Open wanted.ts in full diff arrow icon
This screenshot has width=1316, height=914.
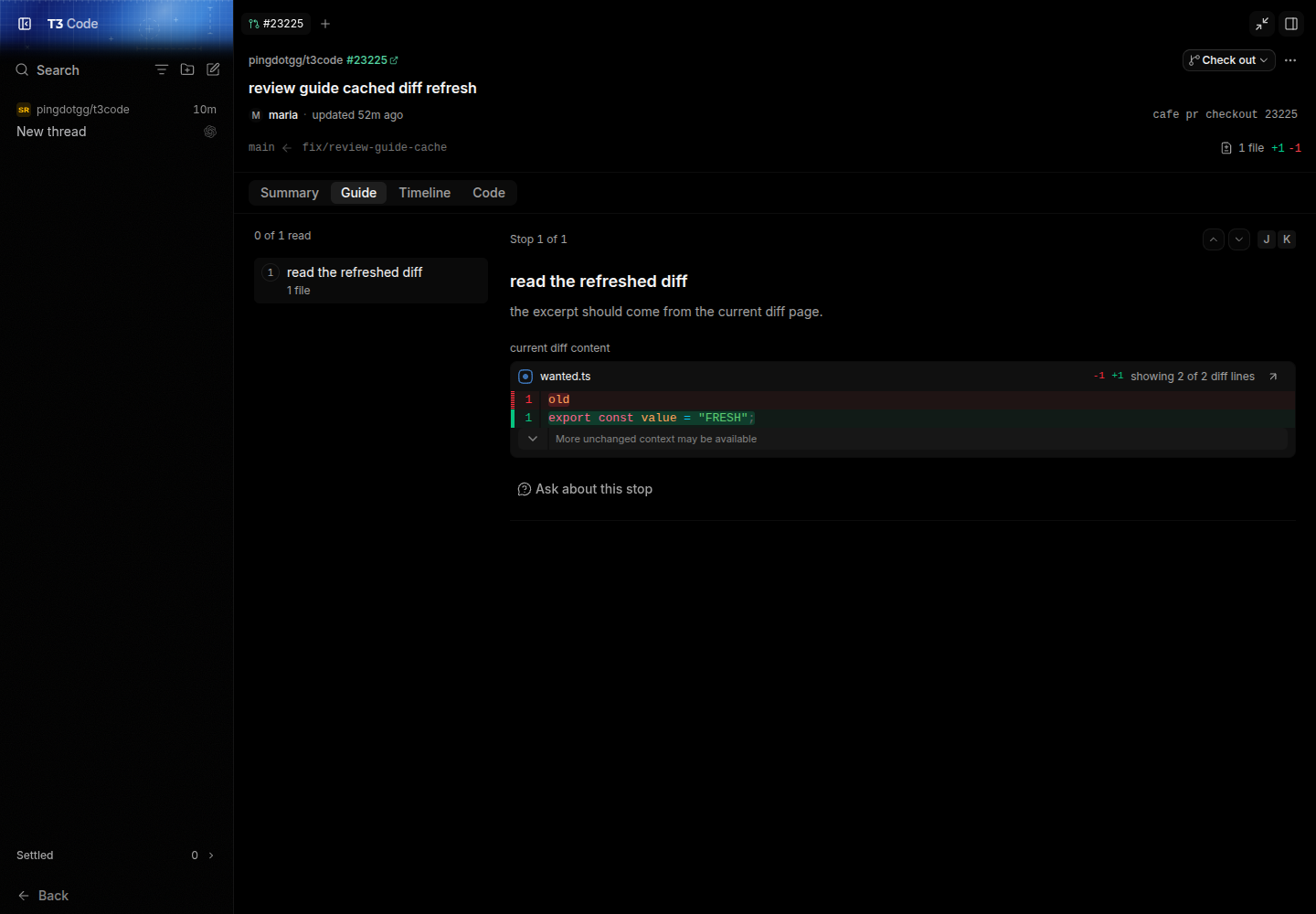[1273, 377]
